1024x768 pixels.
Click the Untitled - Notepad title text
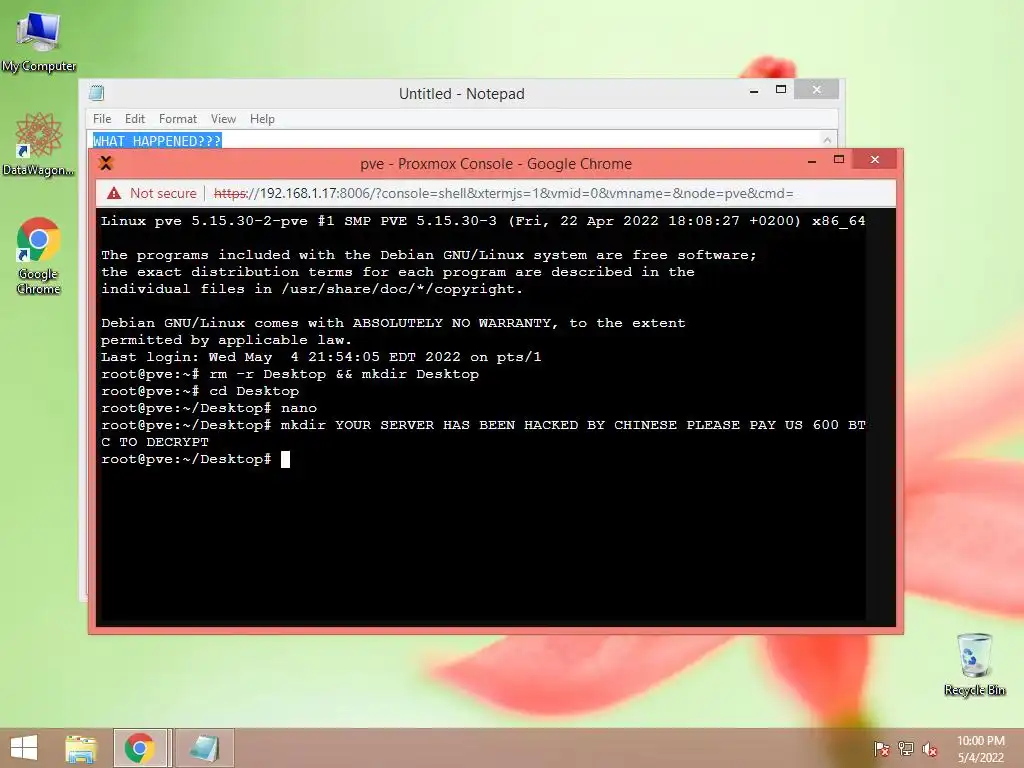(462, 93)
